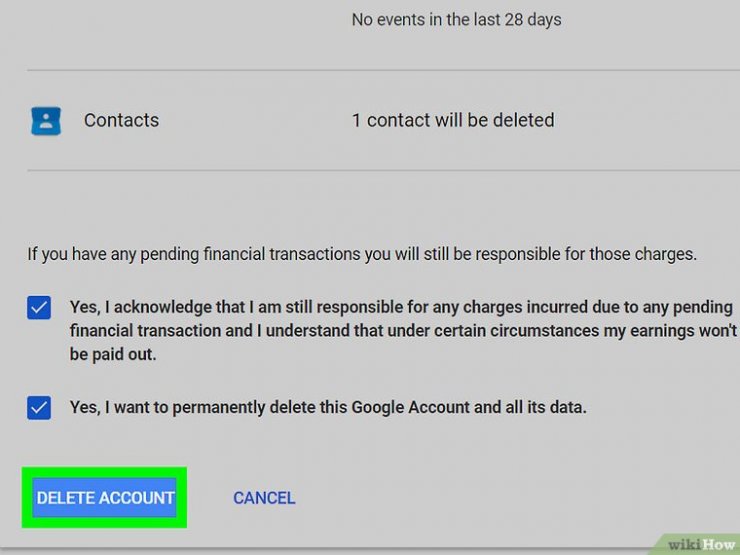Click the words "be paid out."
Screen dimensions: 740x555
click(x=113, y=354)
